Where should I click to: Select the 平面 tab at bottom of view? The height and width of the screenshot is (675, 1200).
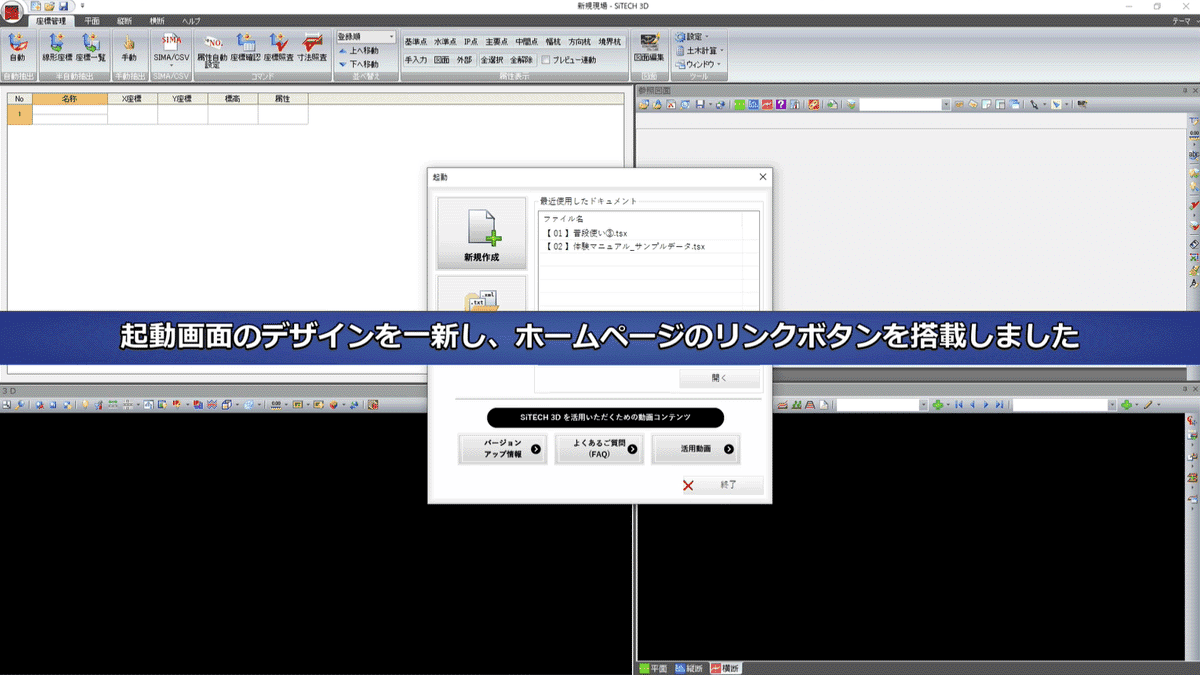[653, 668]
